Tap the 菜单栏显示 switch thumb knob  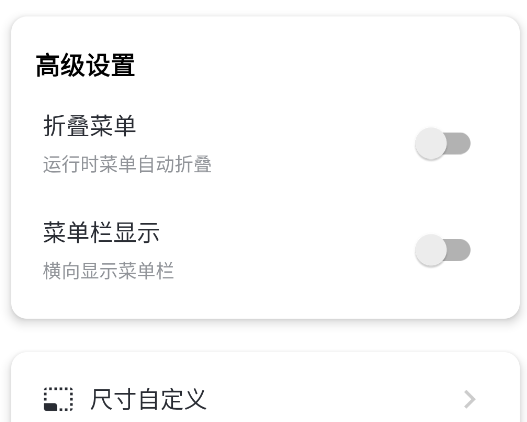(x=431, y=250)
